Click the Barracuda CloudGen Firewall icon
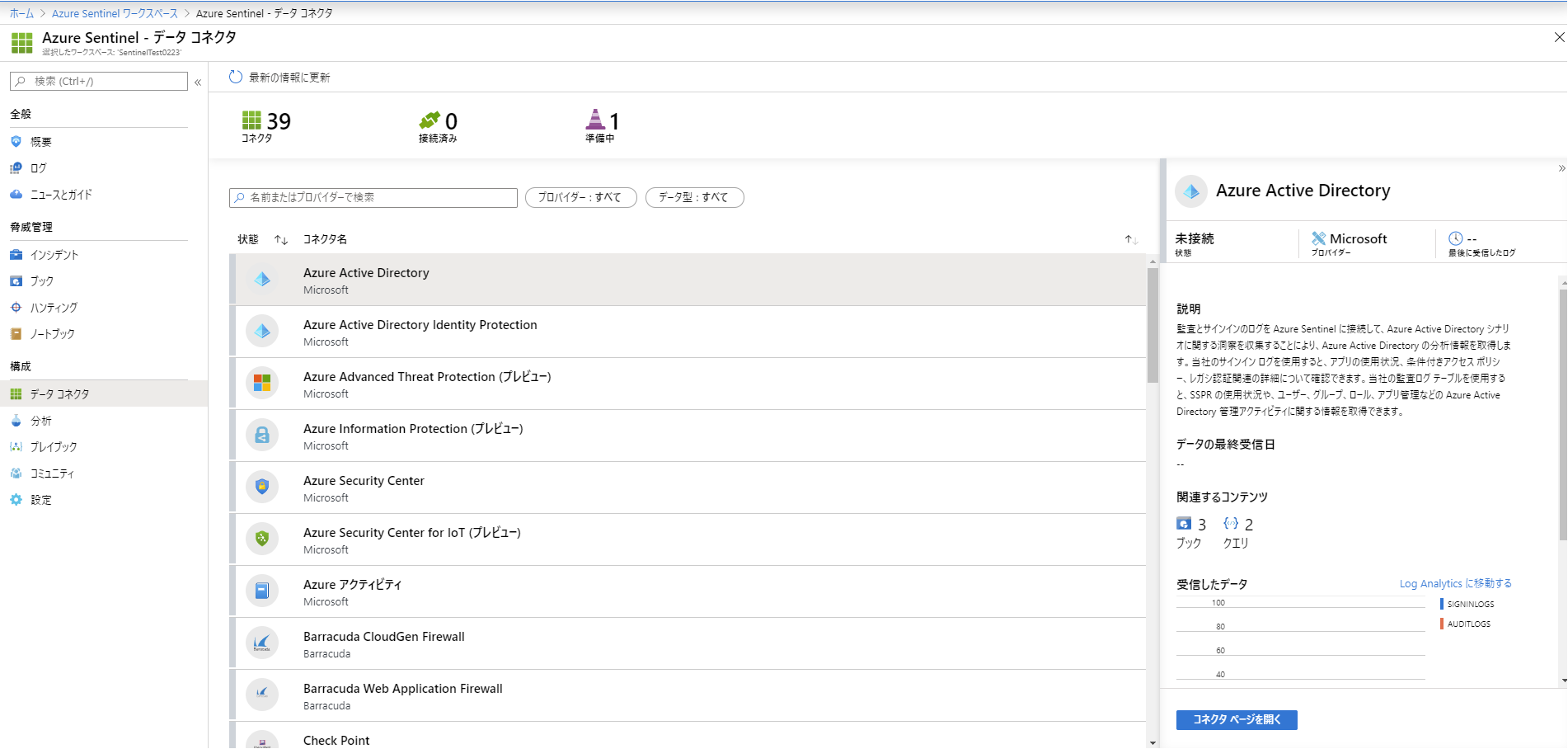 point(262,643)
